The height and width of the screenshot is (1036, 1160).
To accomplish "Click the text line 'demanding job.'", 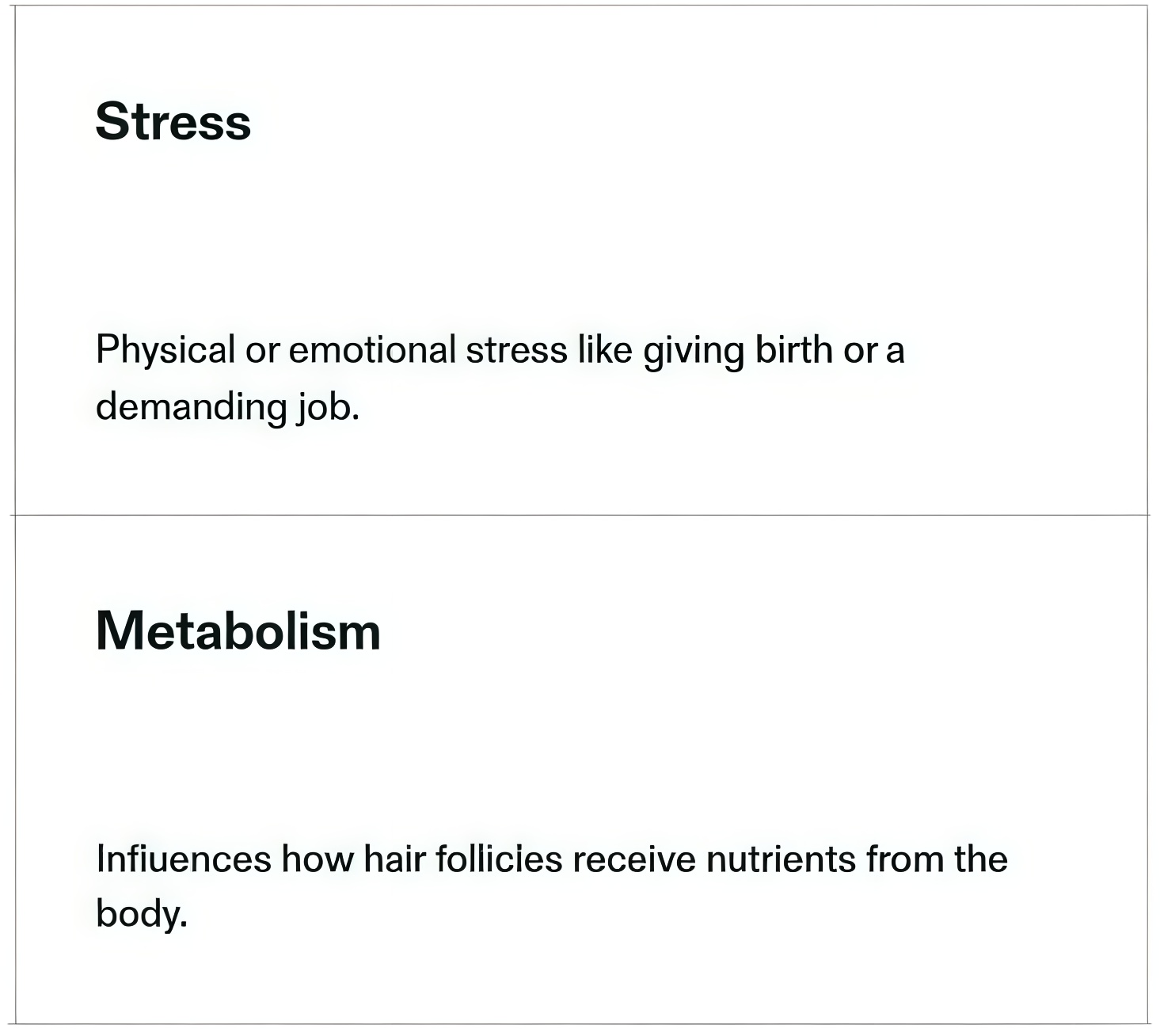I will [x=228, y=407].
